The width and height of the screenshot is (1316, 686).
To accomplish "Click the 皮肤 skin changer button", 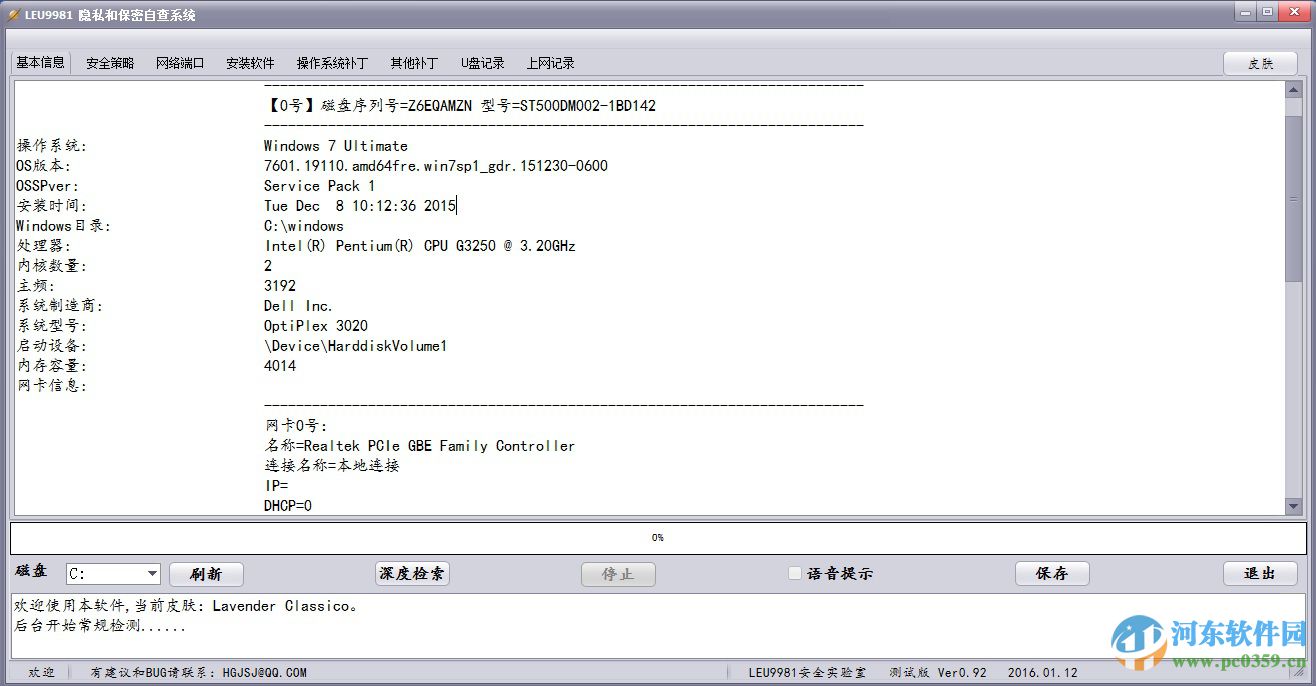I will [x=1260, y=62].
